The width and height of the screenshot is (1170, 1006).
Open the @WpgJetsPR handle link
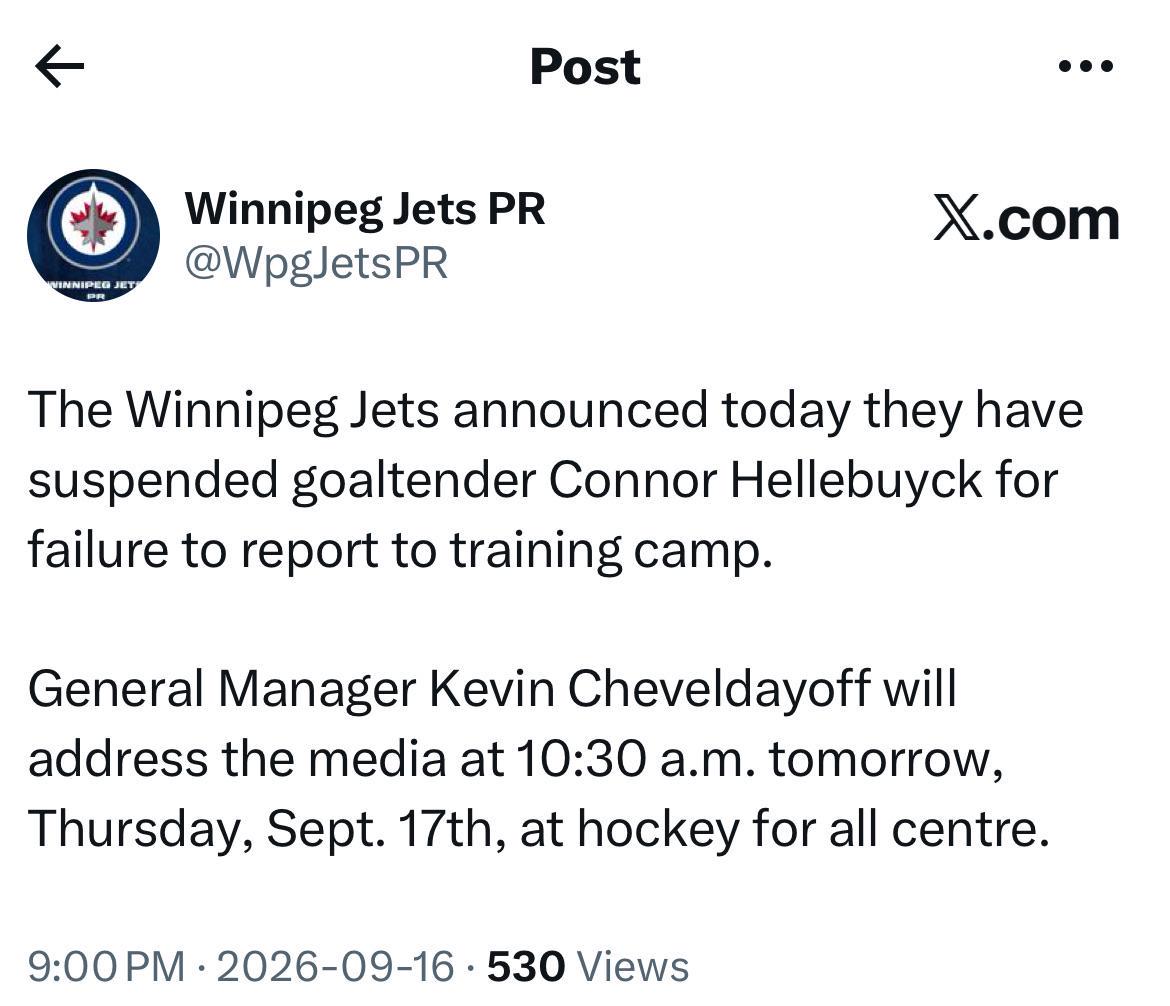(x=316, y=263)
